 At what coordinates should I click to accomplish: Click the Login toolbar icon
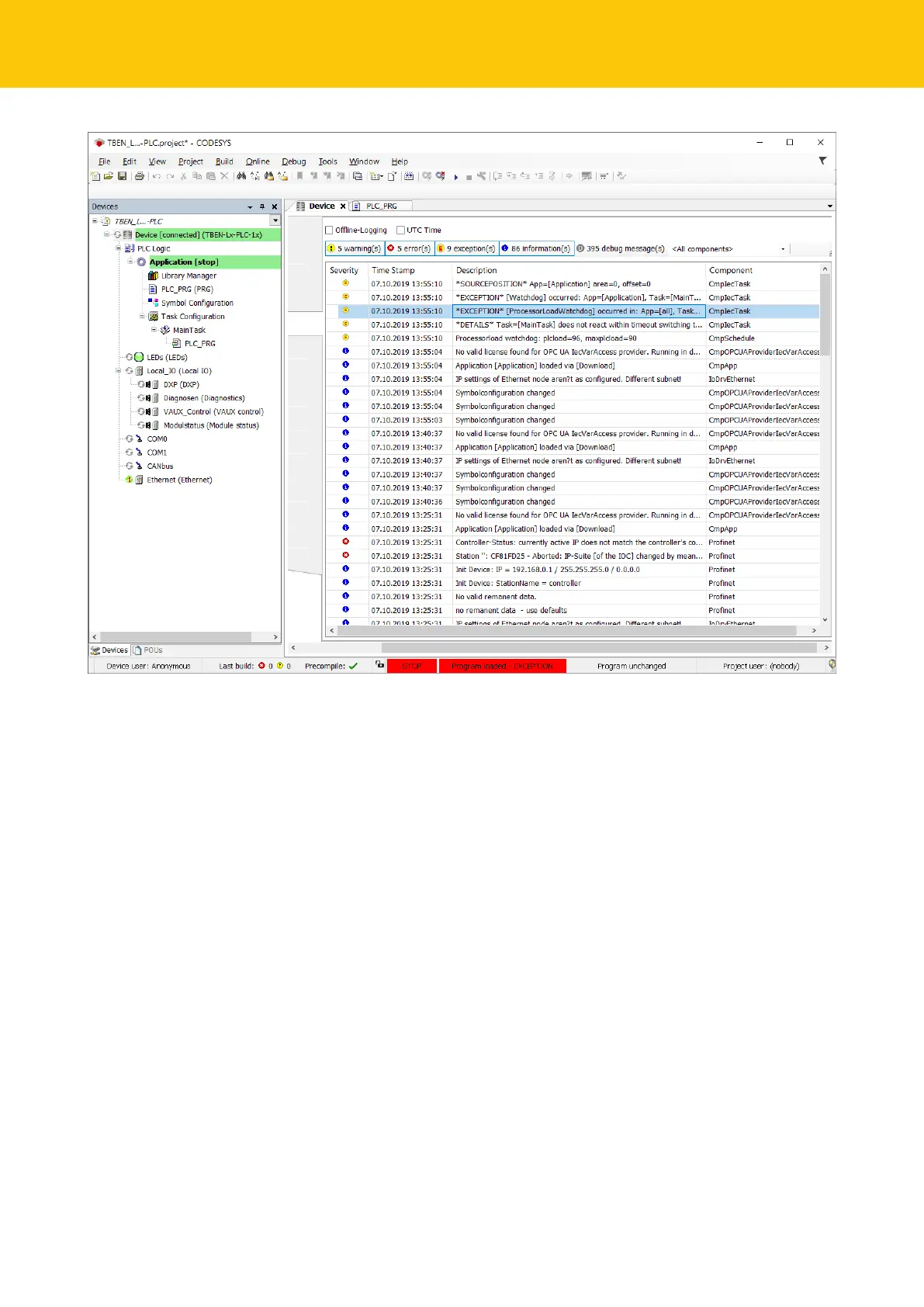pyautogui.click(x=427, y=176)
